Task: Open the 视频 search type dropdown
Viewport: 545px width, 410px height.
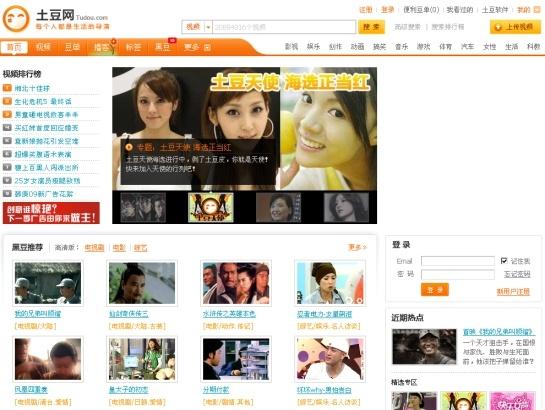Action: tap(208, 27)
